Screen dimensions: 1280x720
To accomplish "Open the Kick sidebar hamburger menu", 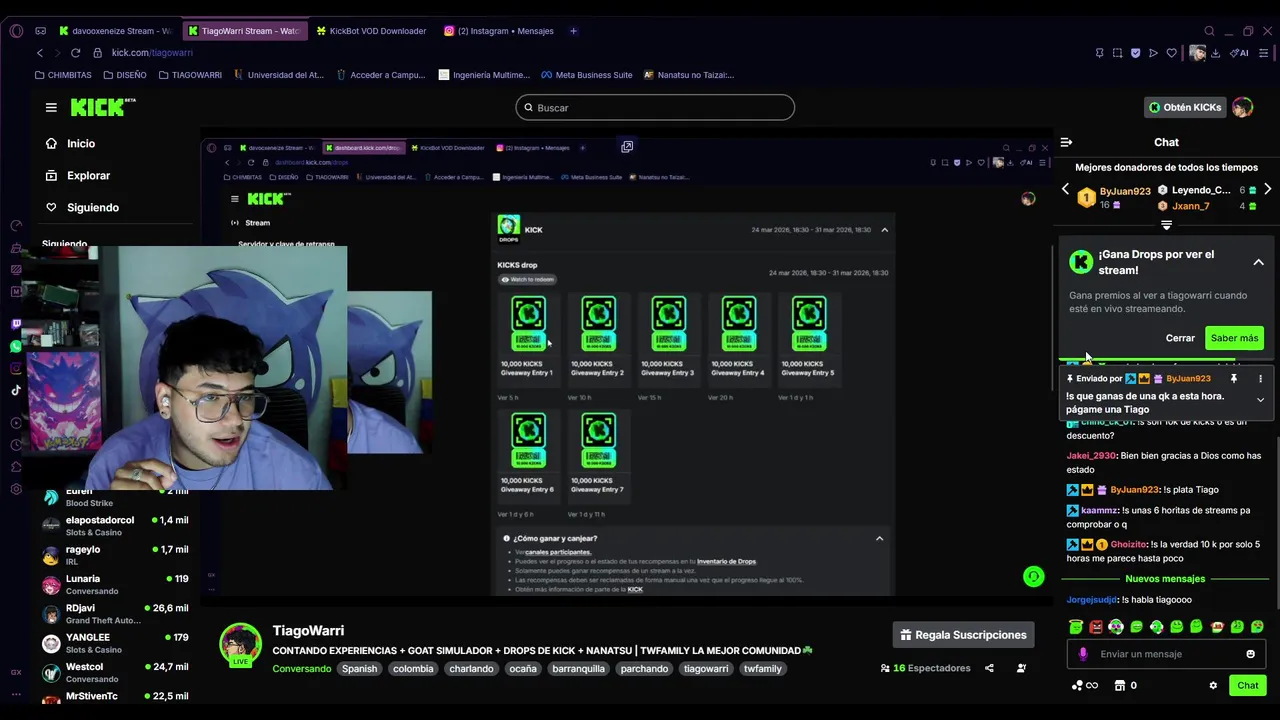I will click(x=51, y=108).
